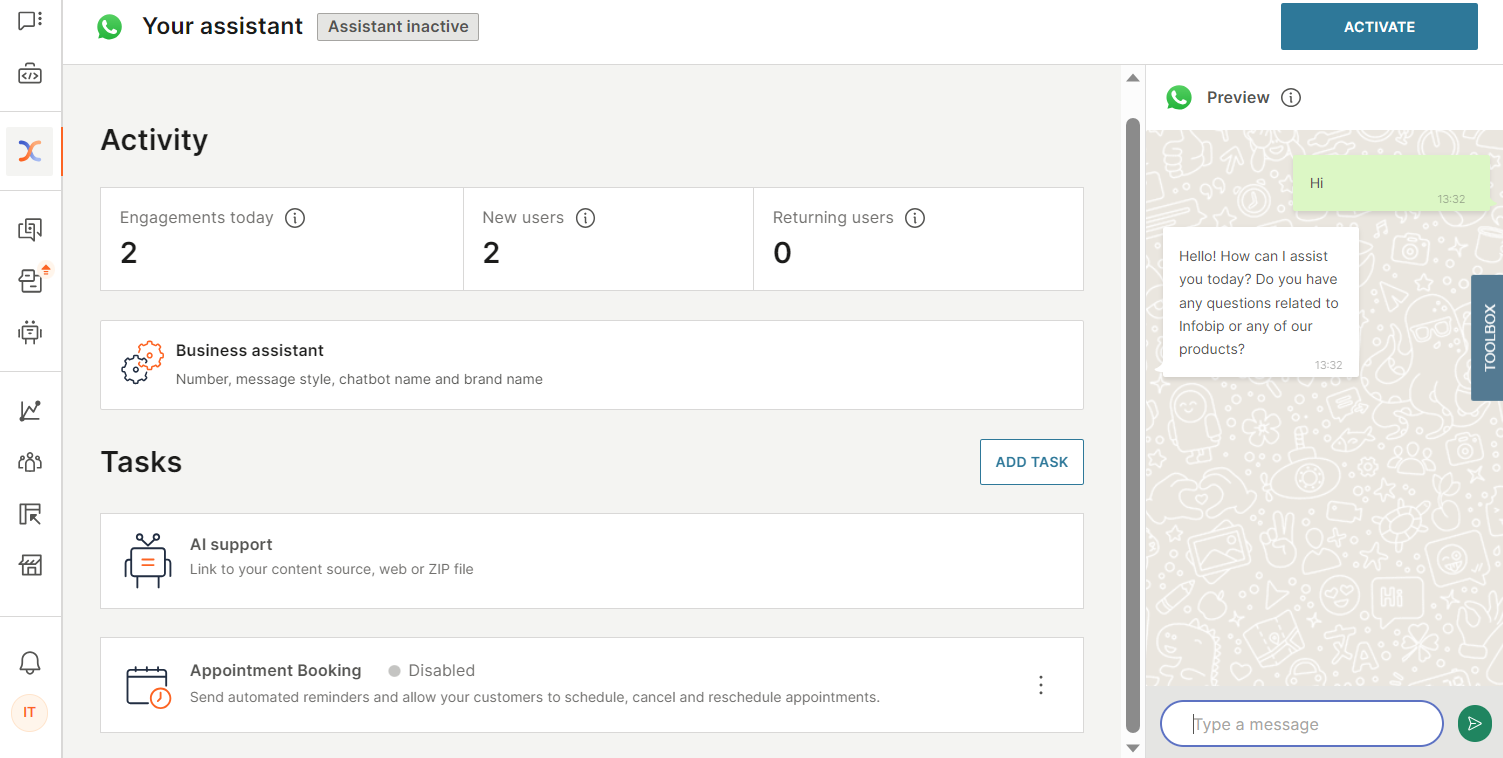Click the WhatsApp logo beside Your assistant
This screenshot has width=1503, height=758.
point(109,27)
